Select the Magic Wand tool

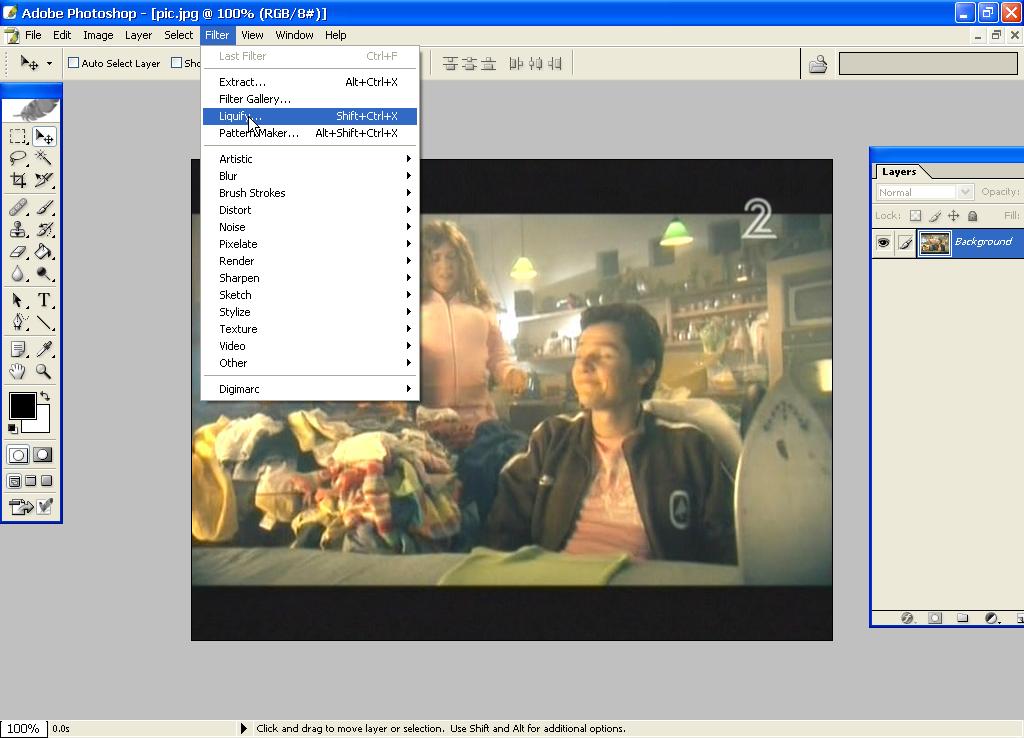[x=44, y=158]
